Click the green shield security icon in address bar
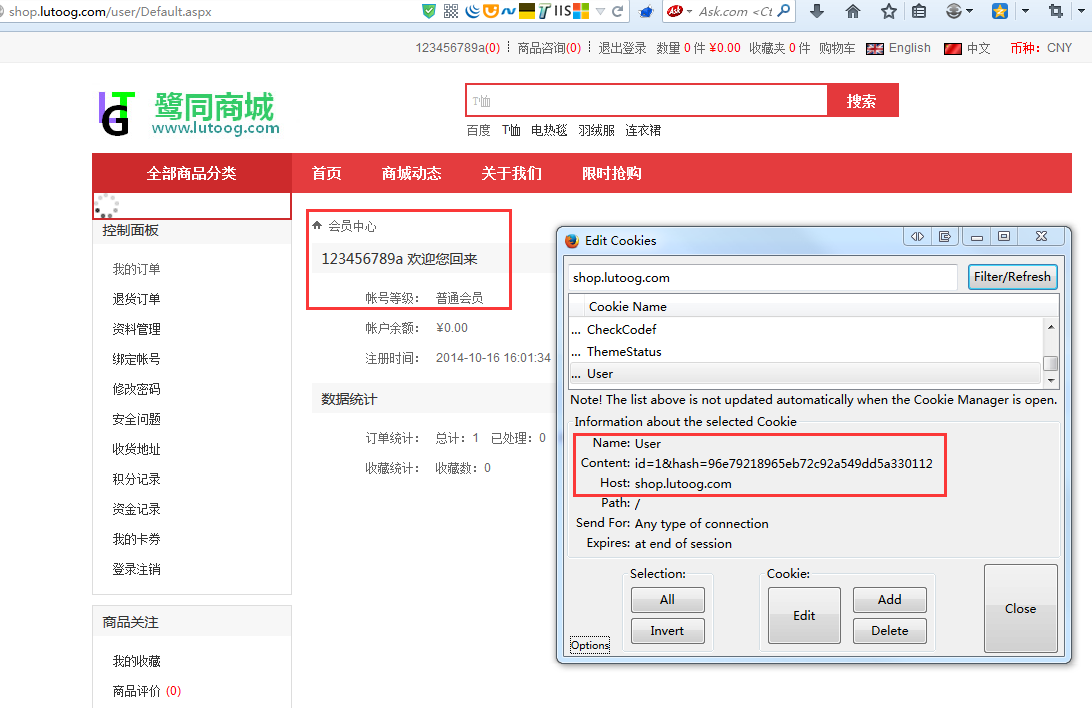The height and width of the screenshot is (708, 1092). tap(429, 11)
